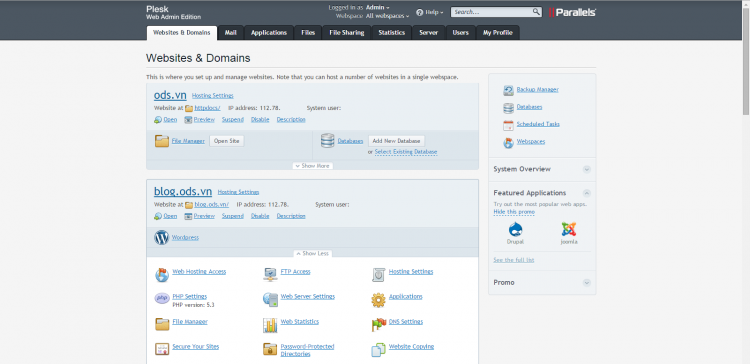This screenshot has height=364, width=750.
Task: Click the Web Server Settings icon
Action: (270, 300)
